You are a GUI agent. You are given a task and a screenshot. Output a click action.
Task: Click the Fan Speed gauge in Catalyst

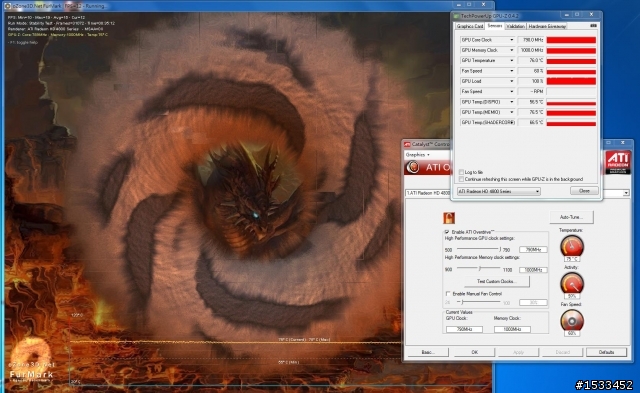571,321
